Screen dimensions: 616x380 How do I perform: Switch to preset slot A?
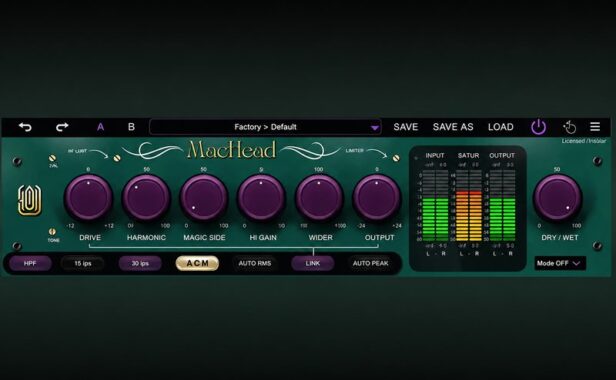point(101,127)
